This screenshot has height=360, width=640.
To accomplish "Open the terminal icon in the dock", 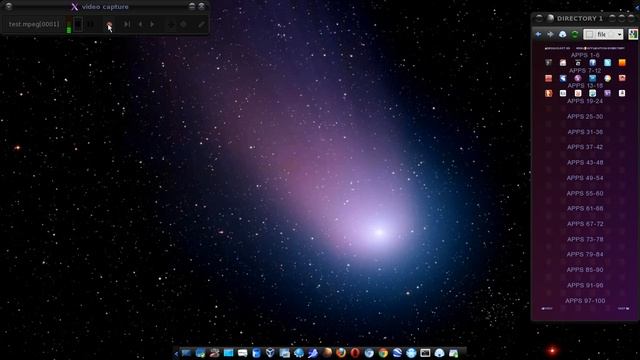I will click(425, 353).
